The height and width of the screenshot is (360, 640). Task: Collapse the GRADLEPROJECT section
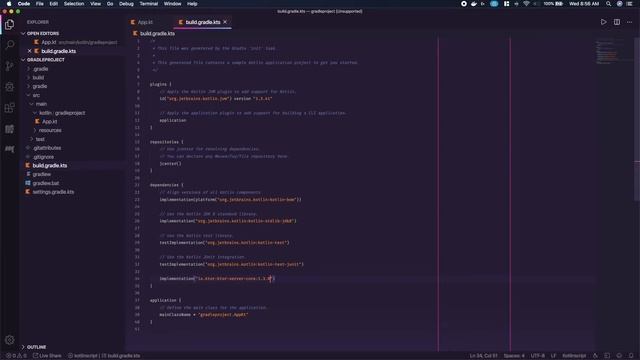click(x=43, y=60)
